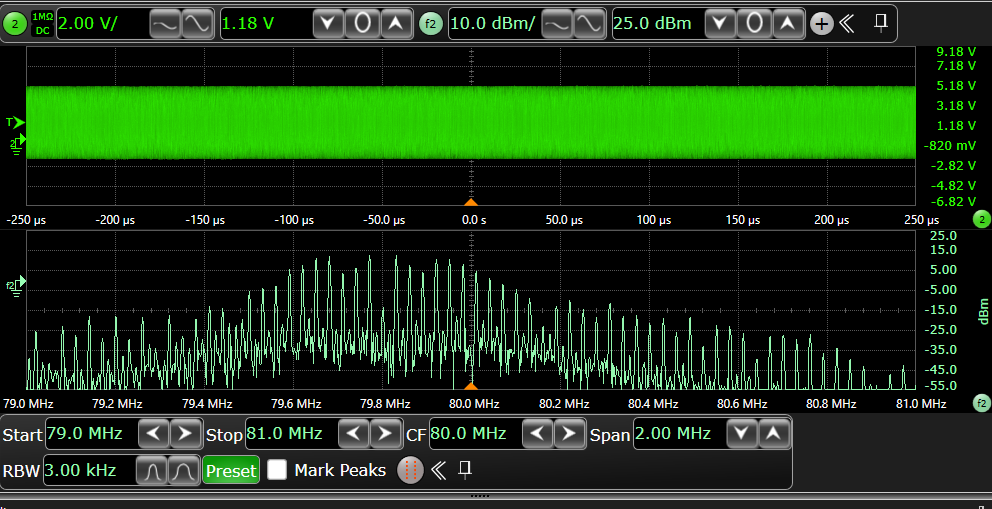
Task: Decrease Span using the down arrow
Action: (x=741, y=434)
